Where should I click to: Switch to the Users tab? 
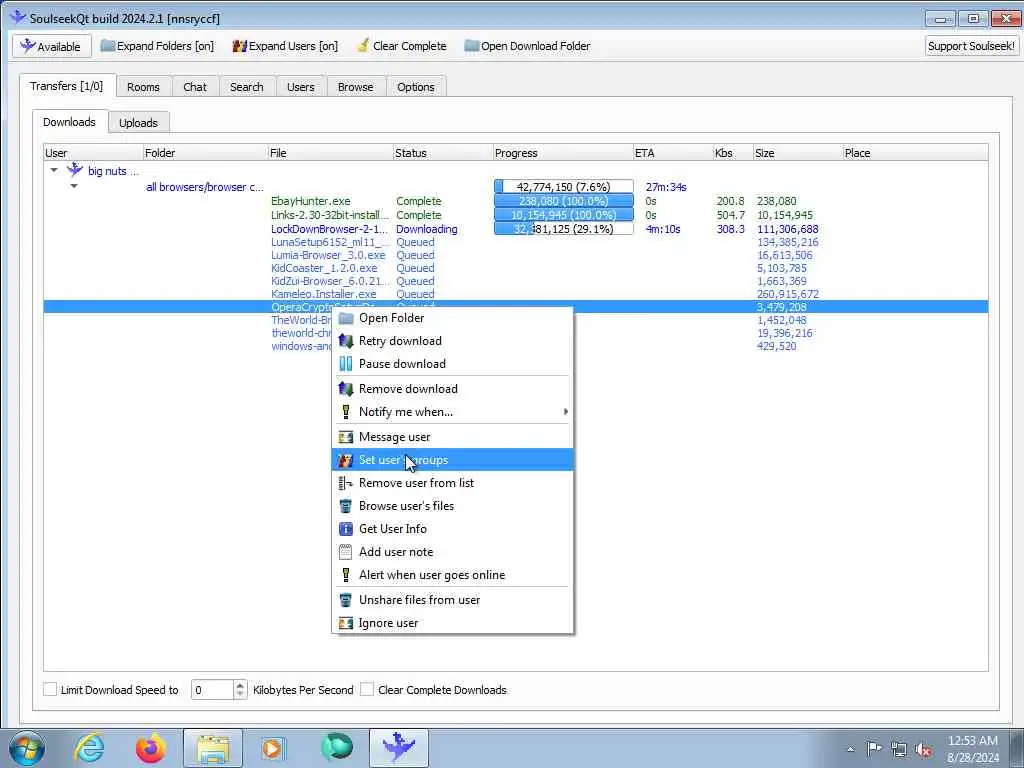(x=300, y=87)
